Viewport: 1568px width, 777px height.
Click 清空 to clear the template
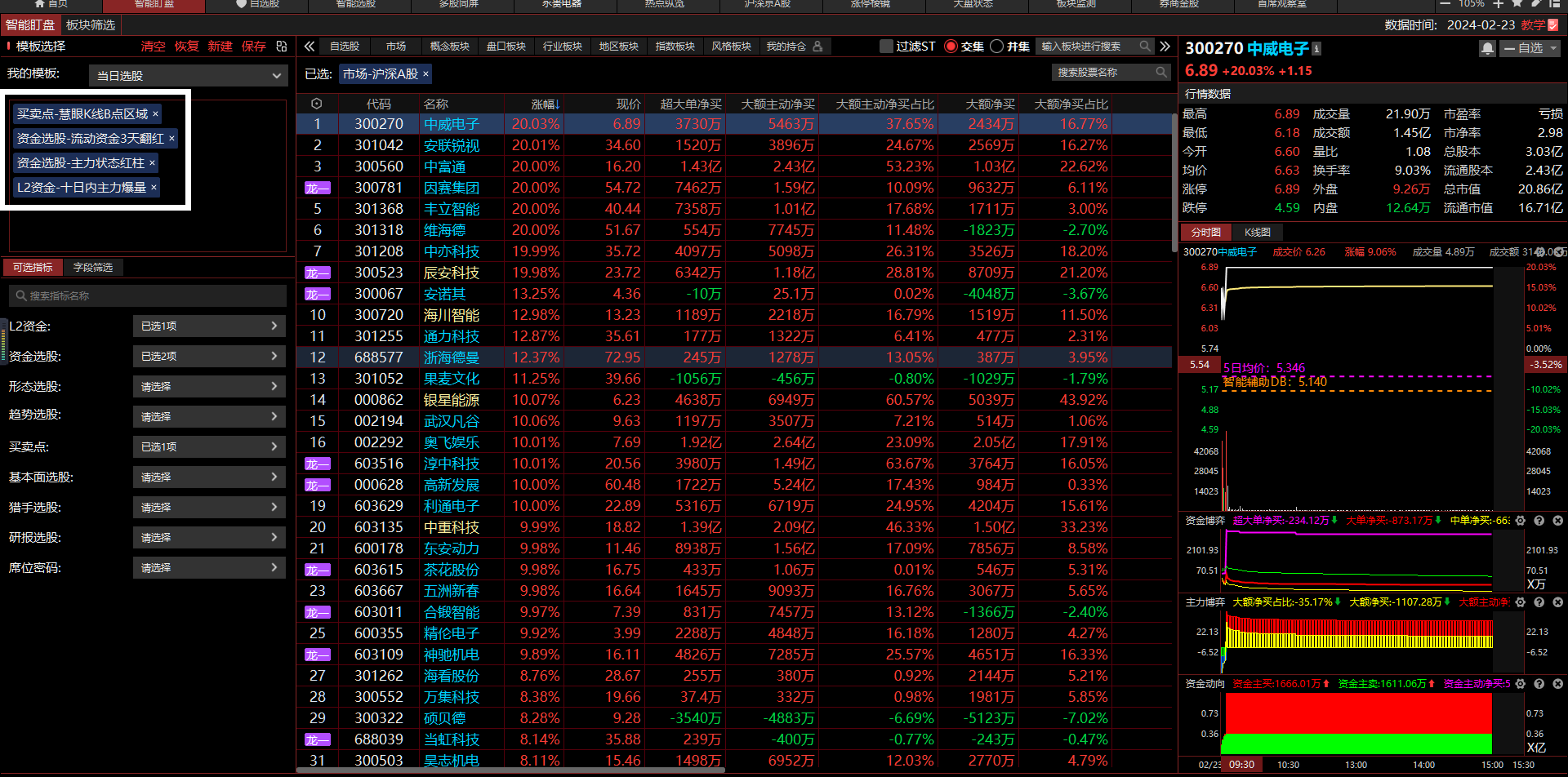pos(153,47)
